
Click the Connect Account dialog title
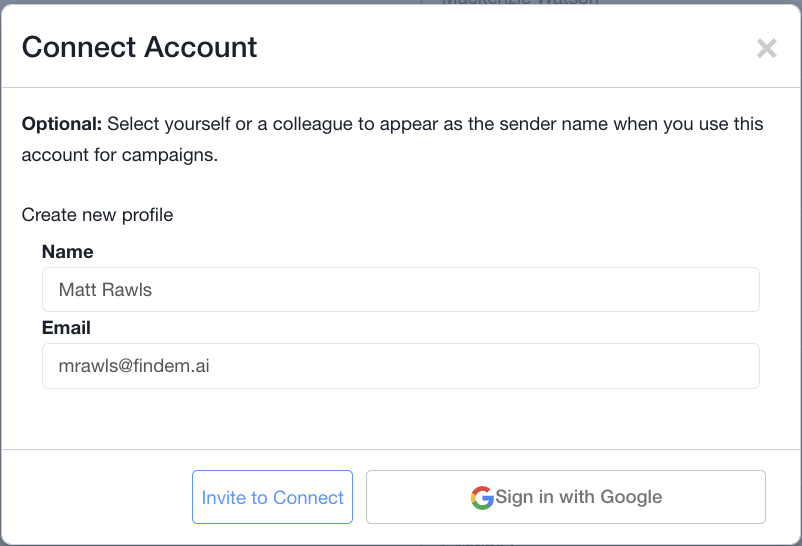coord(140,47)
